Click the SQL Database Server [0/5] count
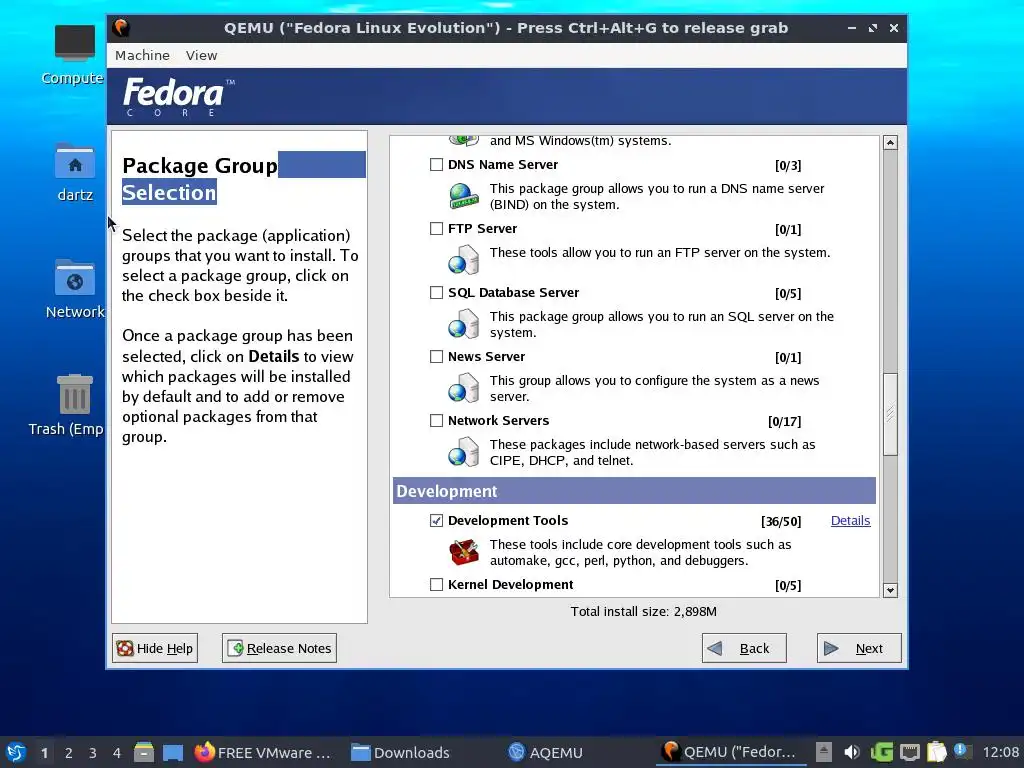 [788, 293]
